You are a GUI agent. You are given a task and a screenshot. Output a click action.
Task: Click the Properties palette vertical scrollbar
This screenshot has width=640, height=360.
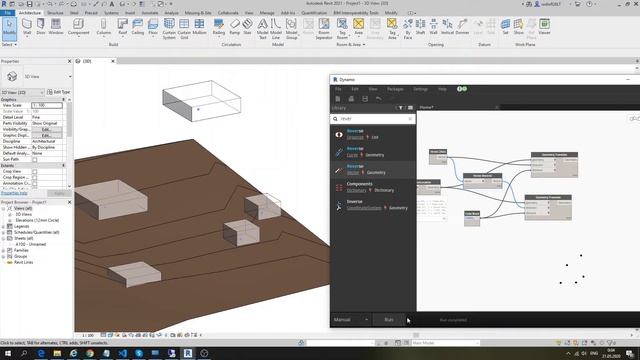click(69, 143)
